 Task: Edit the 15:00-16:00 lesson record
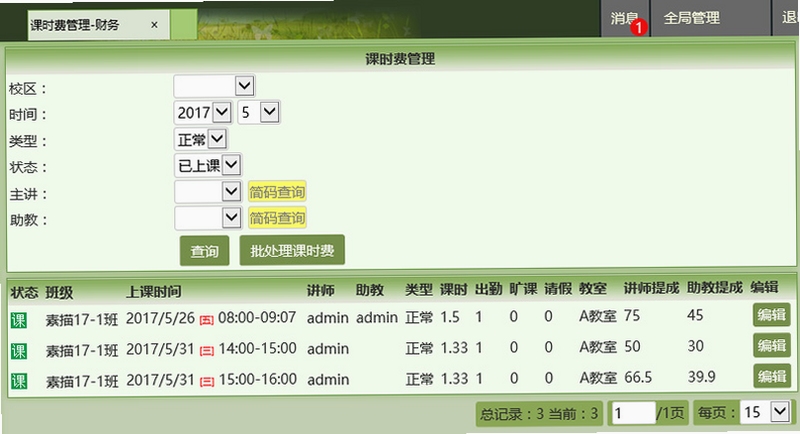pyautogui.click(x=771, y=376)
